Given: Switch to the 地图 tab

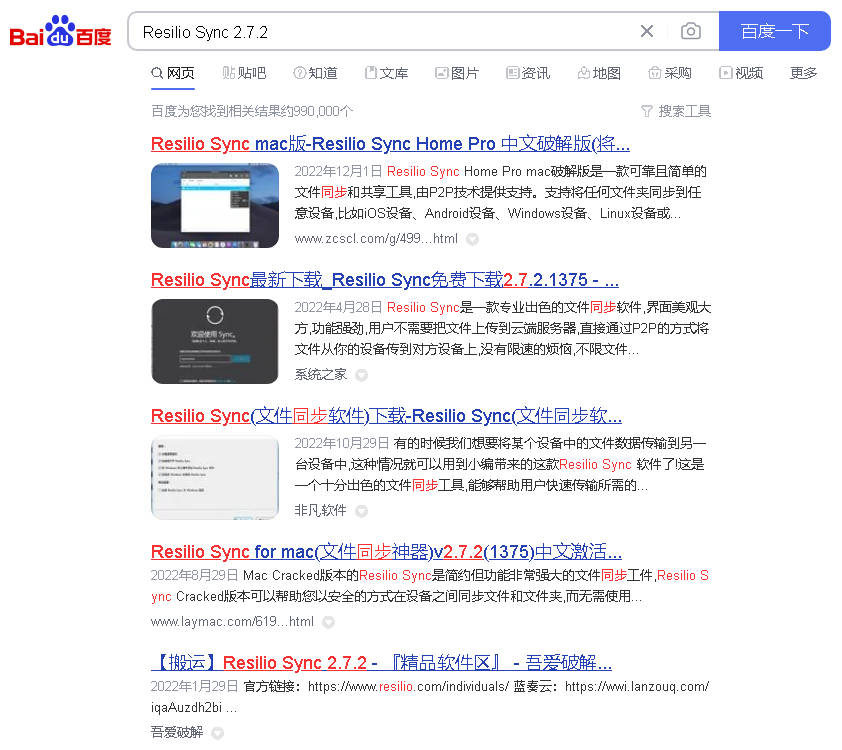Looking at the screenshot, I should (x=599, y=73).
